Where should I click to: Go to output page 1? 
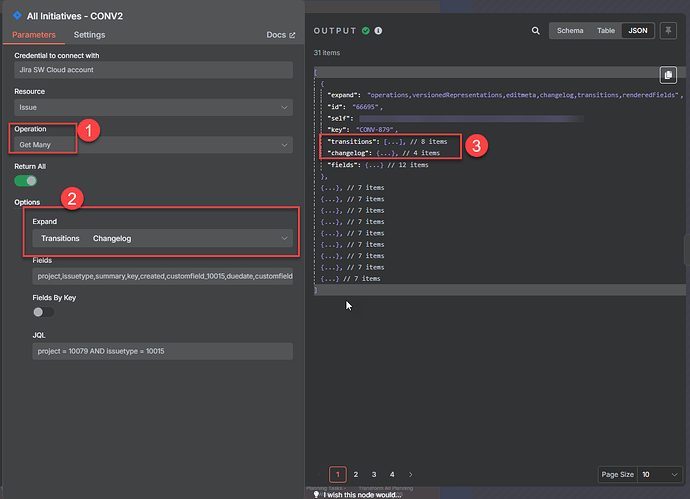[338, 474]
